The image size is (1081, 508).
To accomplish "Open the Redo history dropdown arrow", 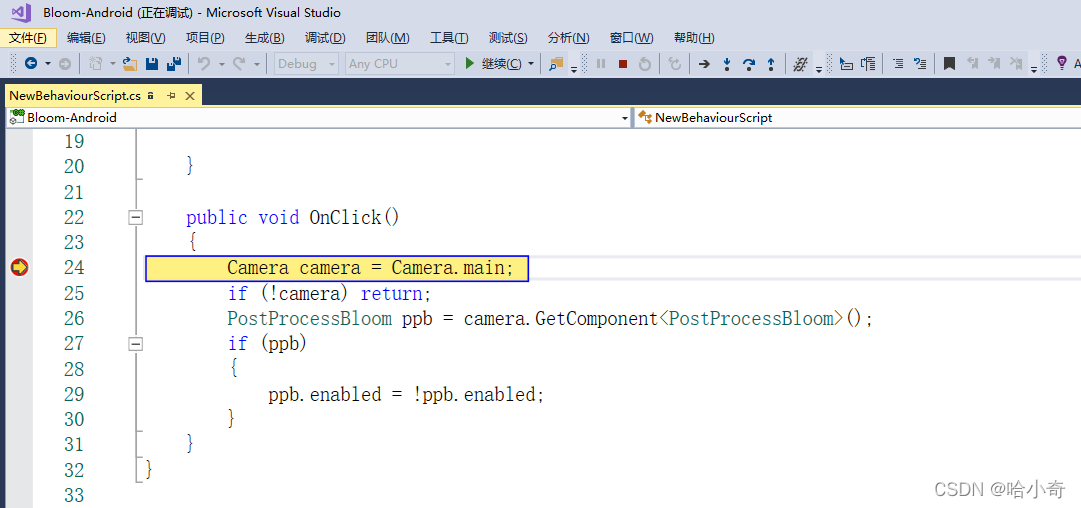I will pyautogui.click(x=256, y=63).
